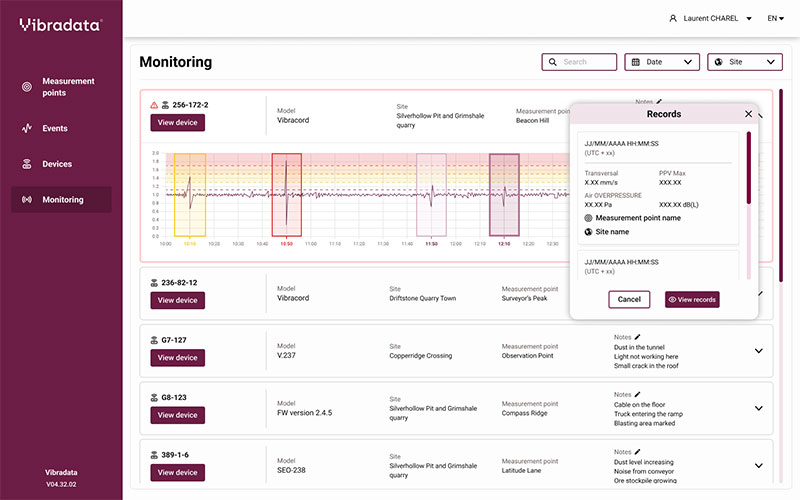Click the pencil icon for 389-1-6 notes
The height and width of the screenshot is (500, 800).
tap(637, 451)
